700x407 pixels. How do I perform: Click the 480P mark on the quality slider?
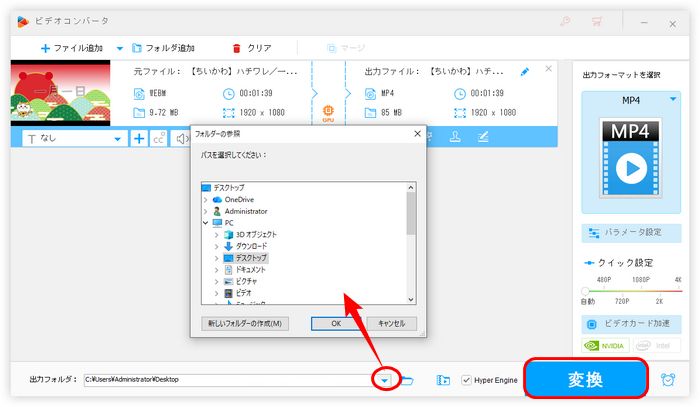click(604, 280)
